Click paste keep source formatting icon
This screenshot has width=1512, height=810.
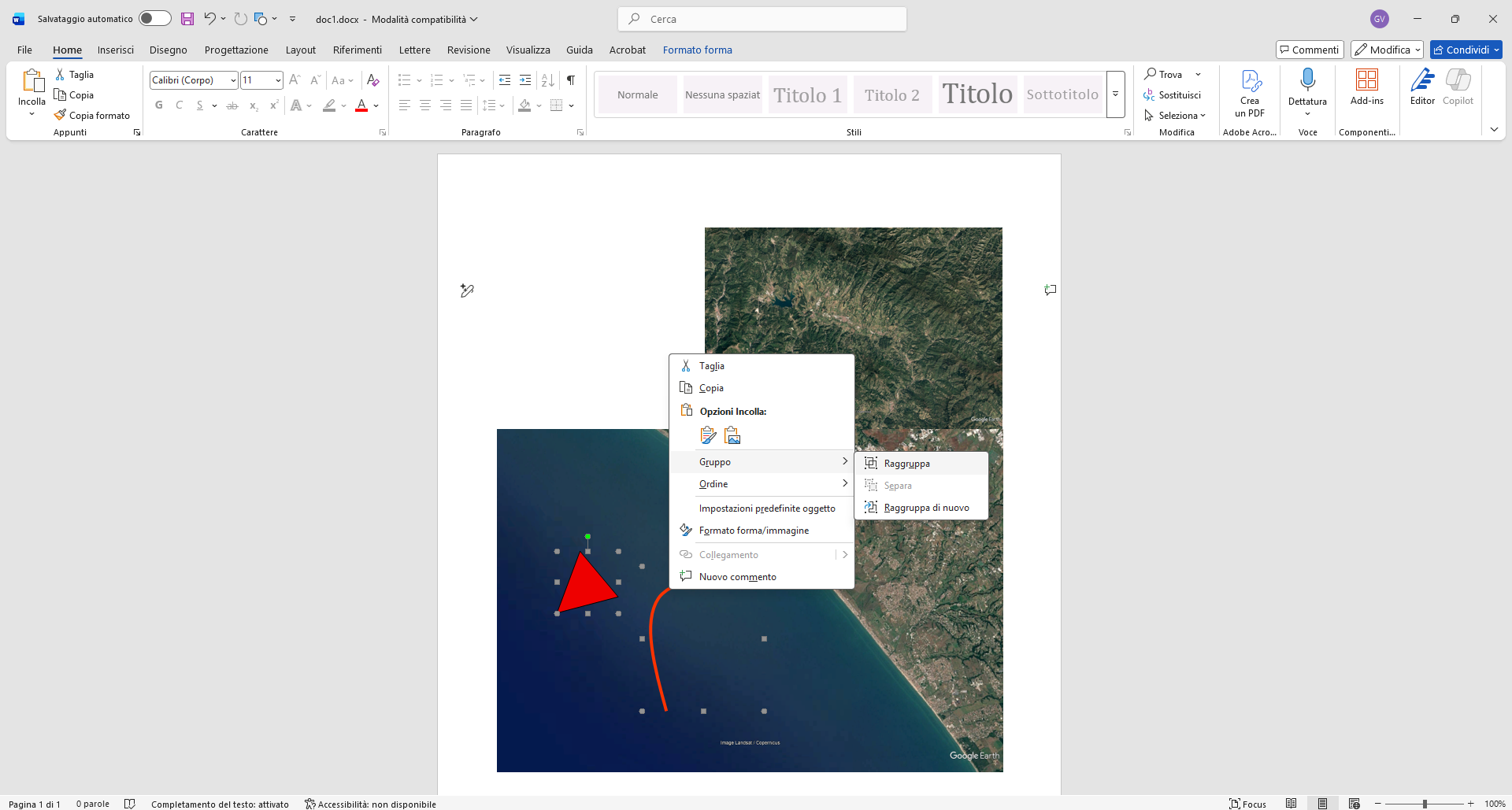pos(708,435)
